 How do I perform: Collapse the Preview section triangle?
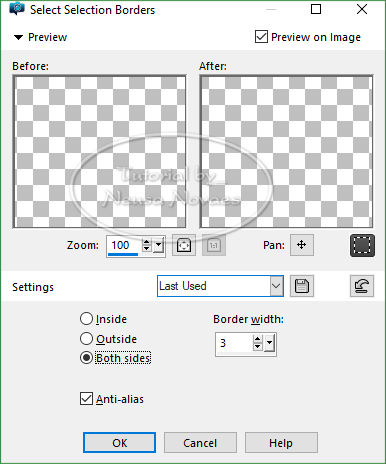pyautogui.click(x=18, y=37)
